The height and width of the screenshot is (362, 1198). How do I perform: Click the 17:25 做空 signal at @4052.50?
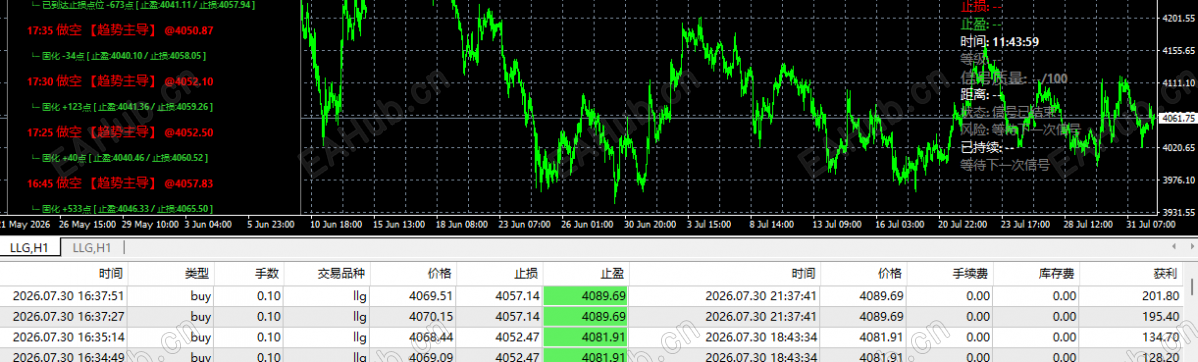(x=120, y=133)
